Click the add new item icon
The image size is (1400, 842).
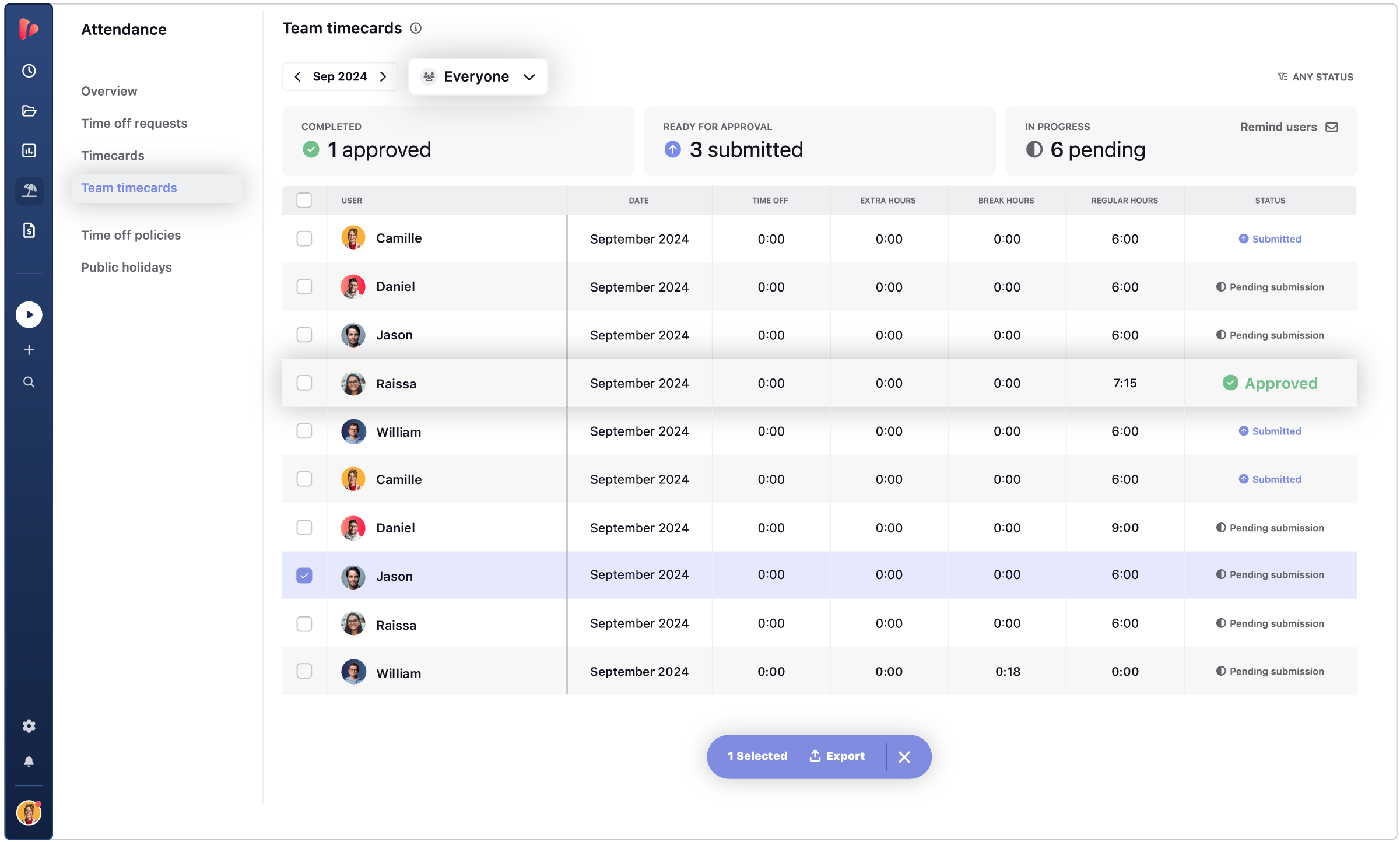[29, 350]
